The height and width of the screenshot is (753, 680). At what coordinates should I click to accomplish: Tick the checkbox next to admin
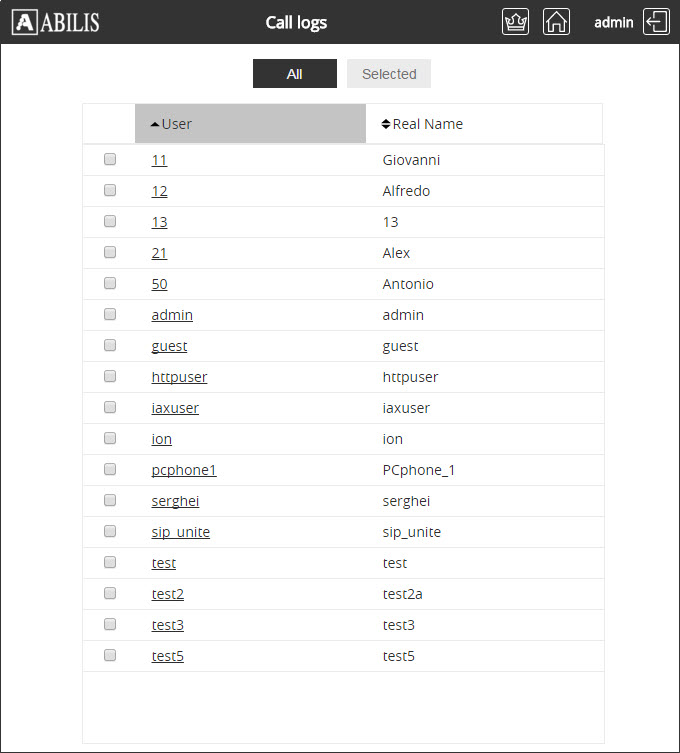click(x=110, y=314)
